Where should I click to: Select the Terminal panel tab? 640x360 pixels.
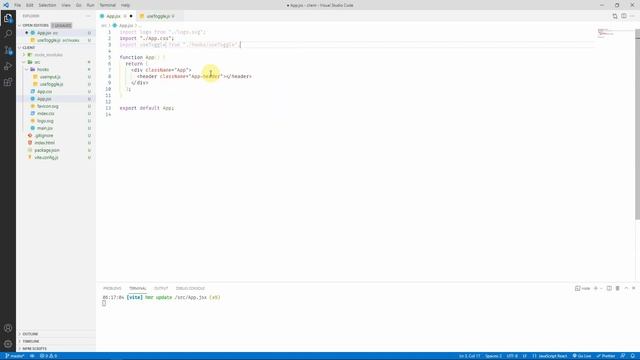[x=138, y=288]
